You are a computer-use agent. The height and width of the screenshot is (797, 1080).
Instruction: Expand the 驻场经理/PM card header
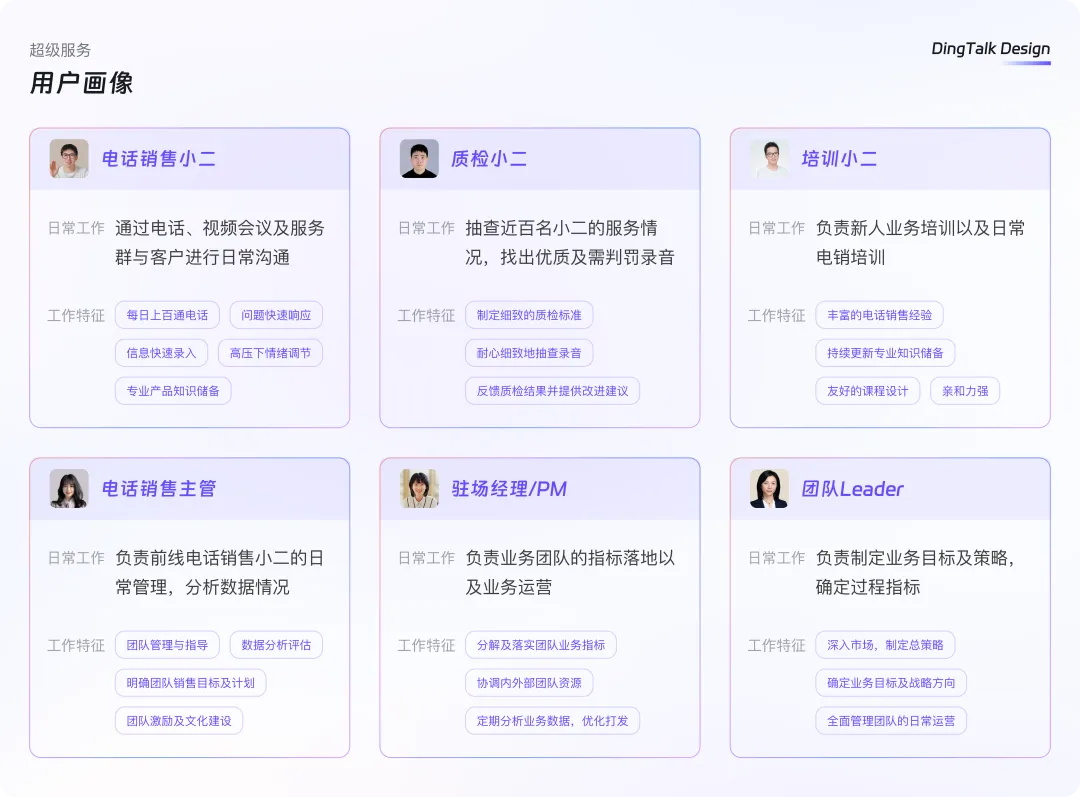[540, 488]
